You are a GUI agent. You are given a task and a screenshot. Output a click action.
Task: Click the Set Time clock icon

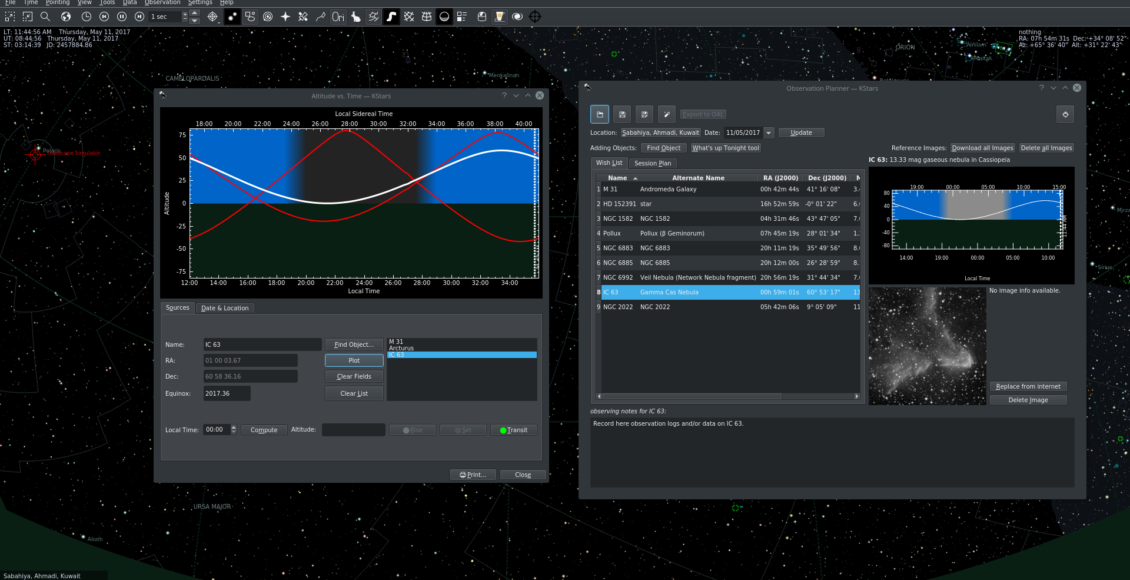point(88,16)
